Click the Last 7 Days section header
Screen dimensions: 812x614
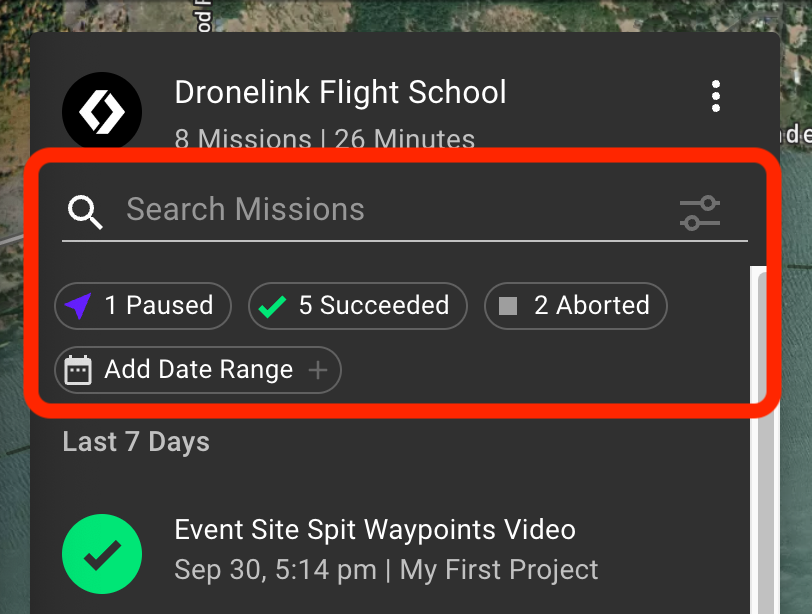pos(136,442)
